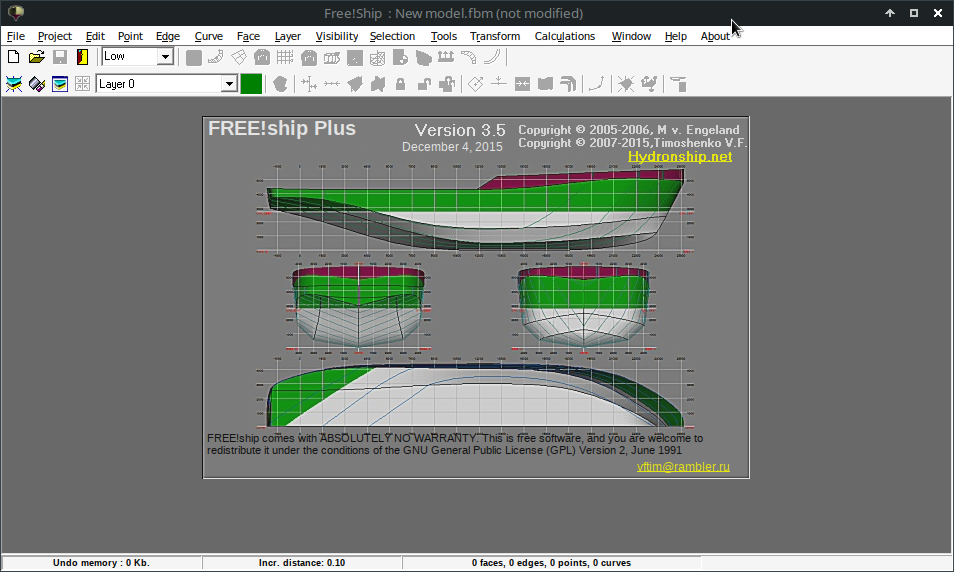Click the paint roller icon

678,84
